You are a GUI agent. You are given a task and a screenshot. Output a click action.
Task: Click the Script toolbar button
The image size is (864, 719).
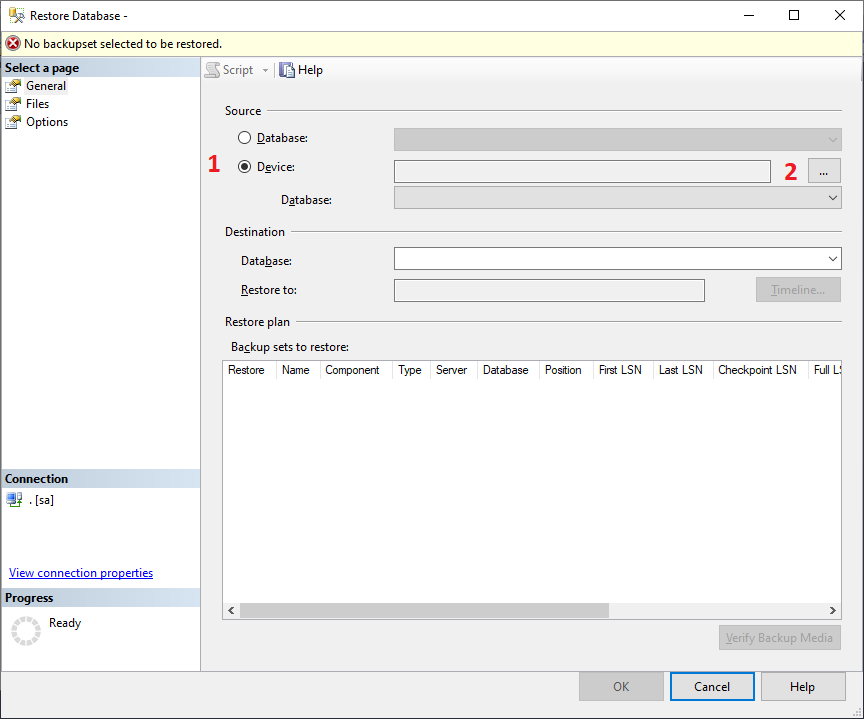coord(229,70)
